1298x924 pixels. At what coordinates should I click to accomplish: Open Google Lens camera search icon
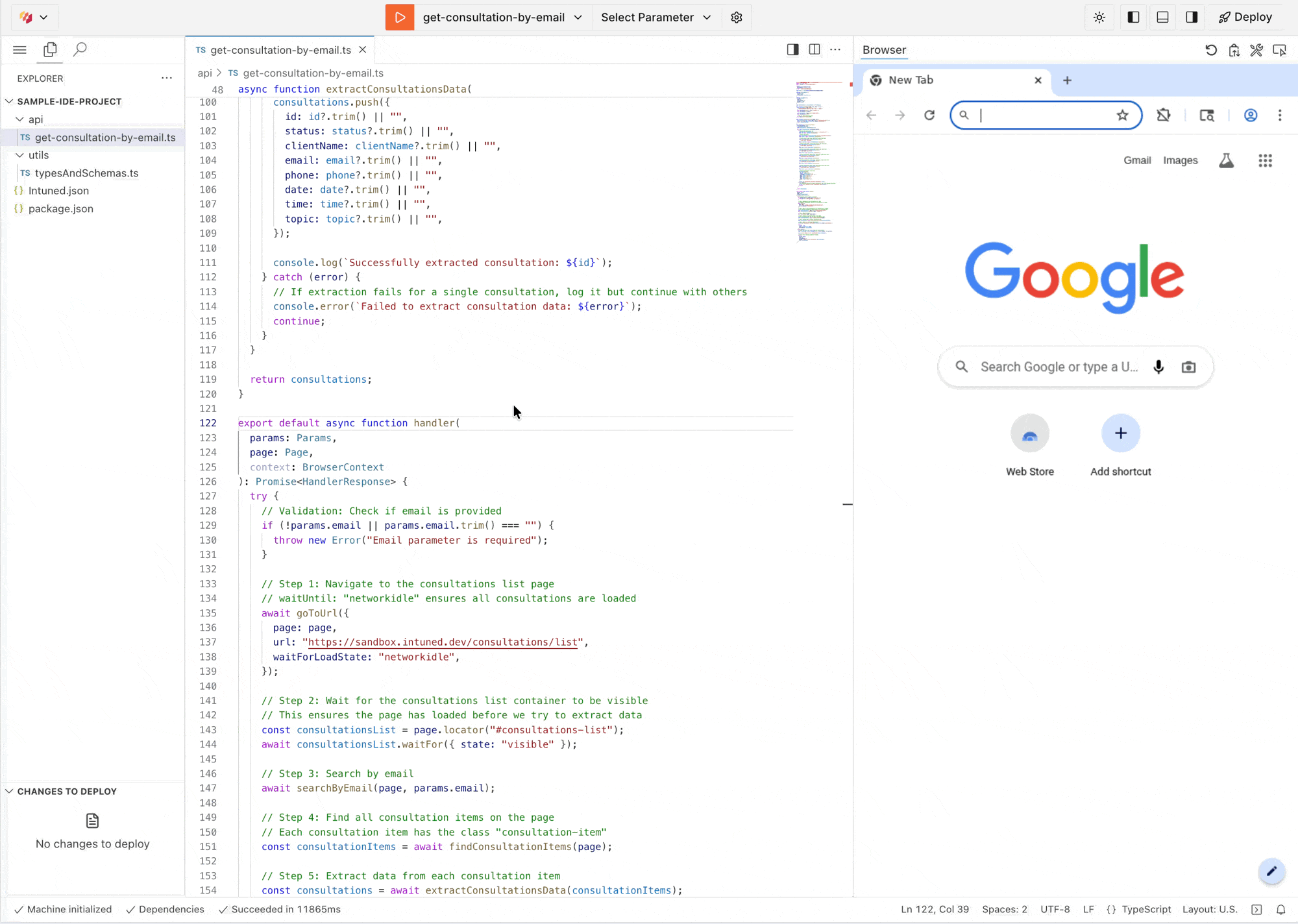[1189, 367]
